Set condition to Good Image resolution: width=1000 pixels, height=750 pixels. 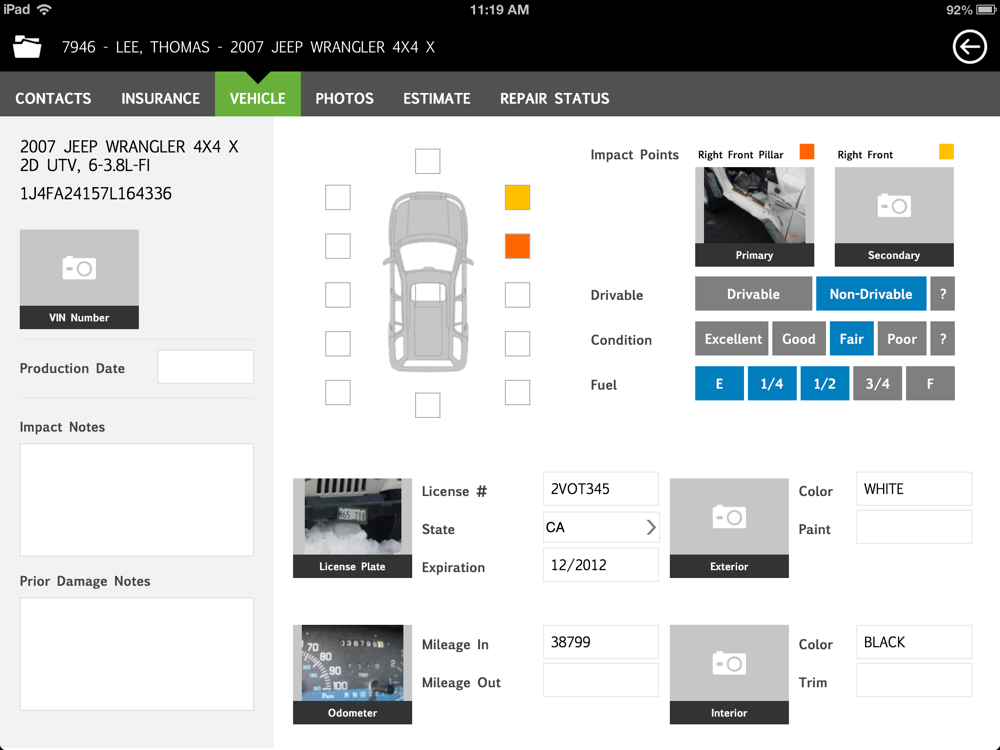tap(798, 339)
